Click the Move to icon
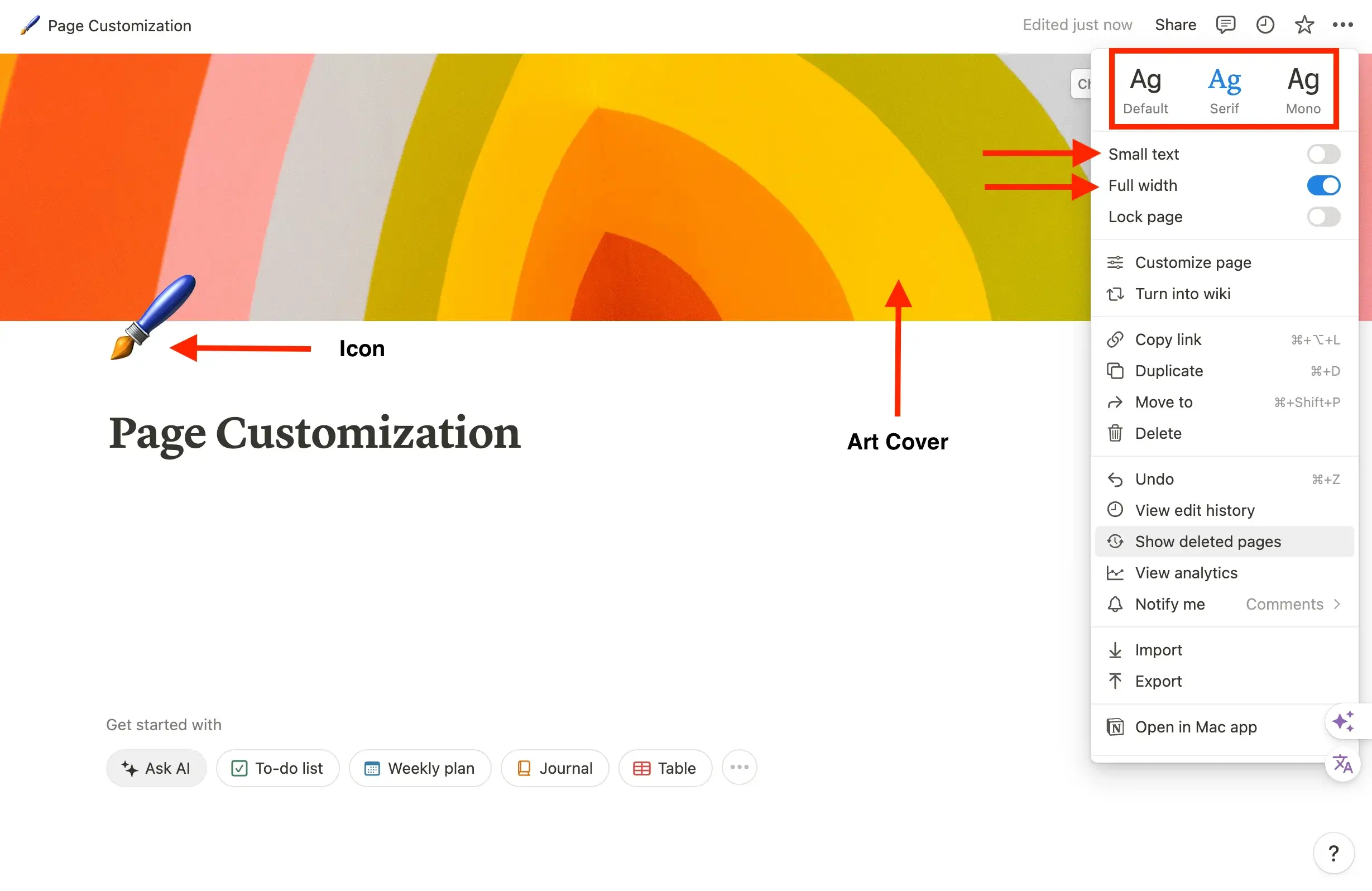This screenshot has width=1372, height=891. click(x=1116, y=402)
